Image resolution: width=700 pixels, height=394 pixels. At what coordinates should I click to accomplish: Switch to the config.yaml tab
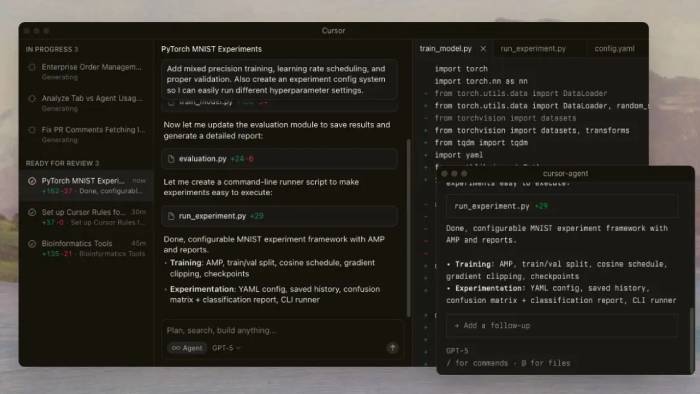[x=614, y=49]
